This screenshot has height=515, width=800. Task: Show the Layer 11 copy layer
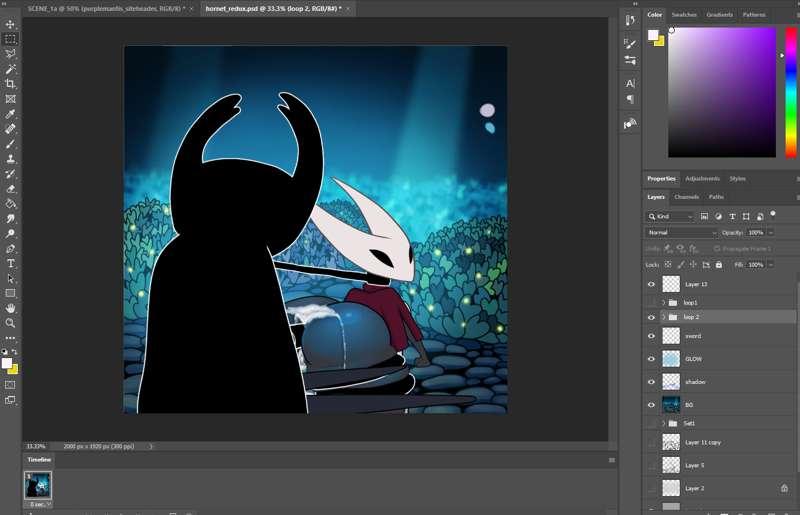click(x=651, y=443)
